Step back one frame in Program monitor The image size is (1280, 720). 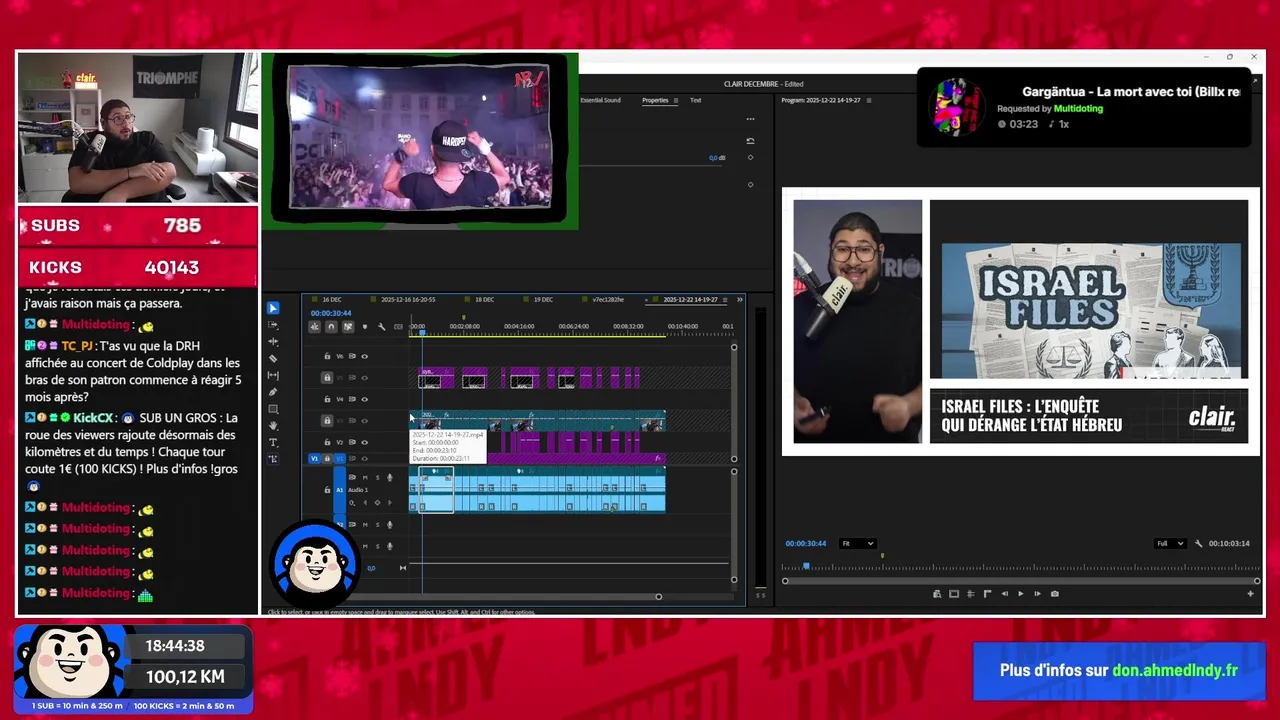coord(1005,594)
